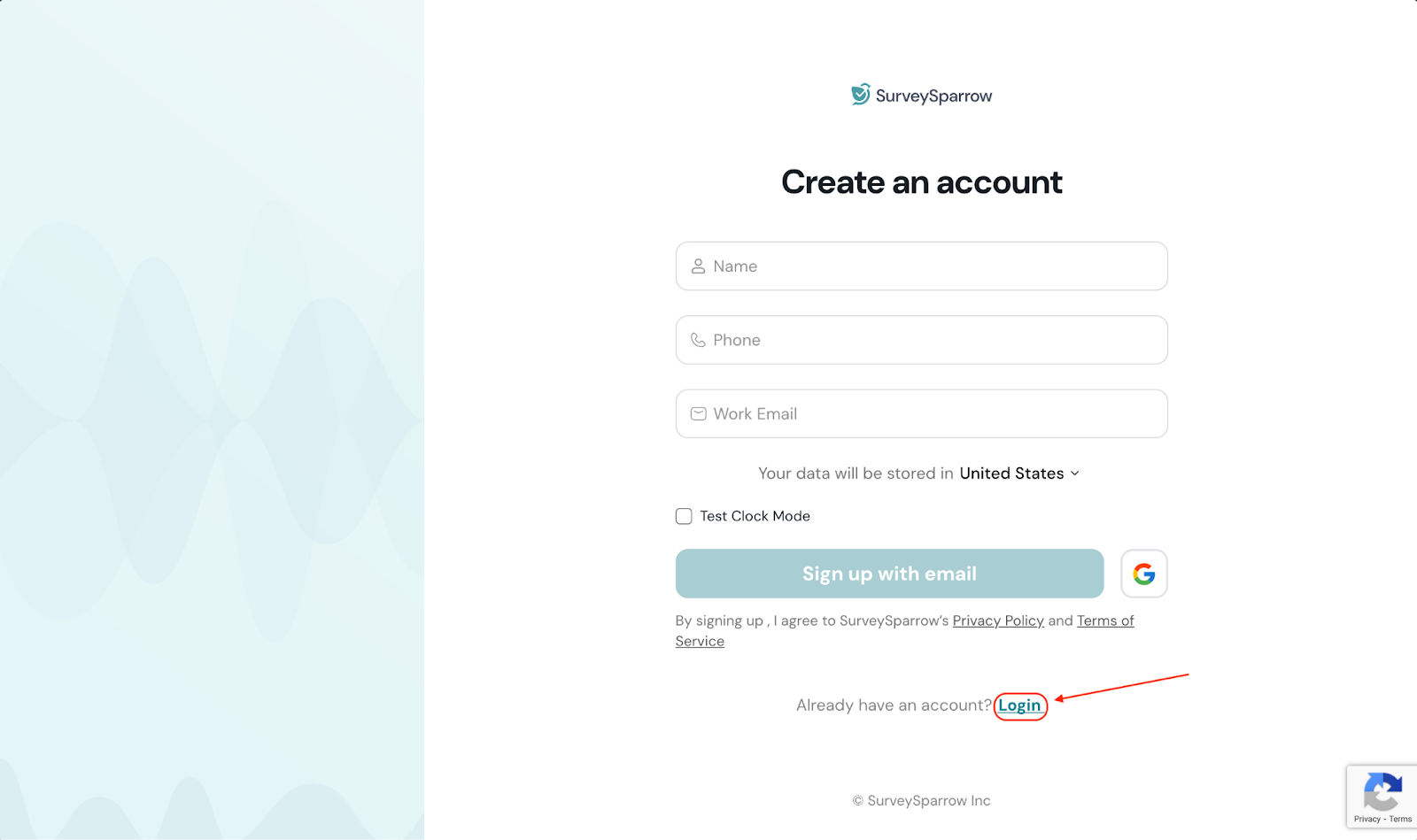Open the reCAPTCHA Privacy link
The width and height of the screenshot is (1417, 840).
(x=1367, y=820)
